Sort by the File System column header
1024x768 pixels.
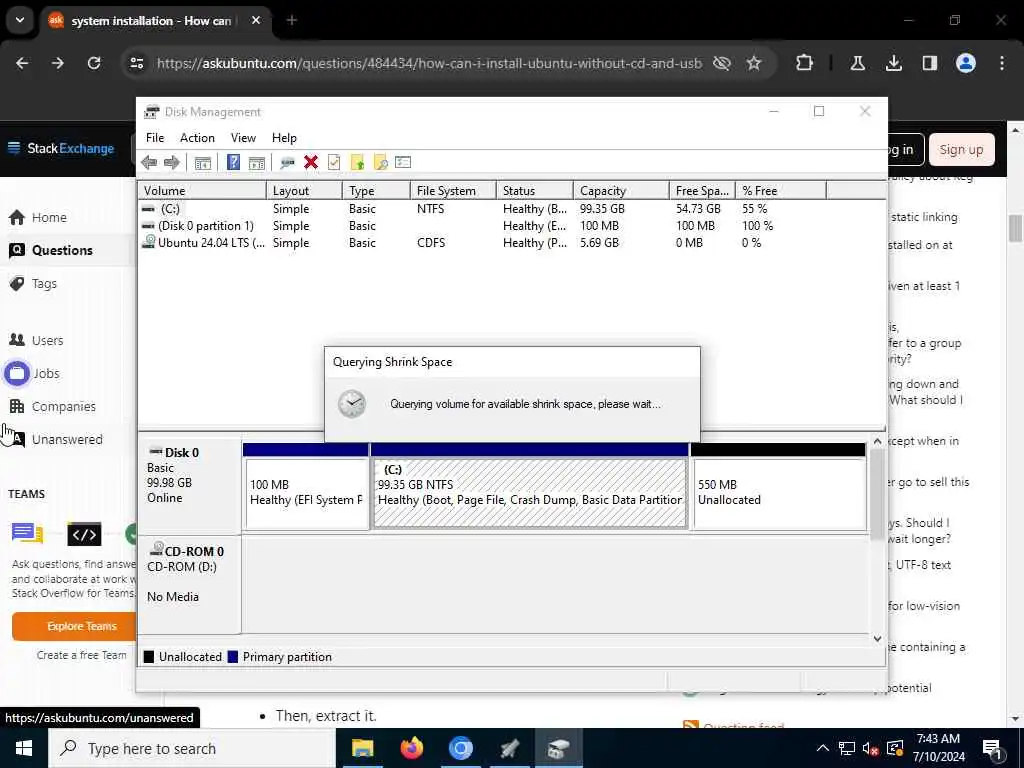coord(453,191)
